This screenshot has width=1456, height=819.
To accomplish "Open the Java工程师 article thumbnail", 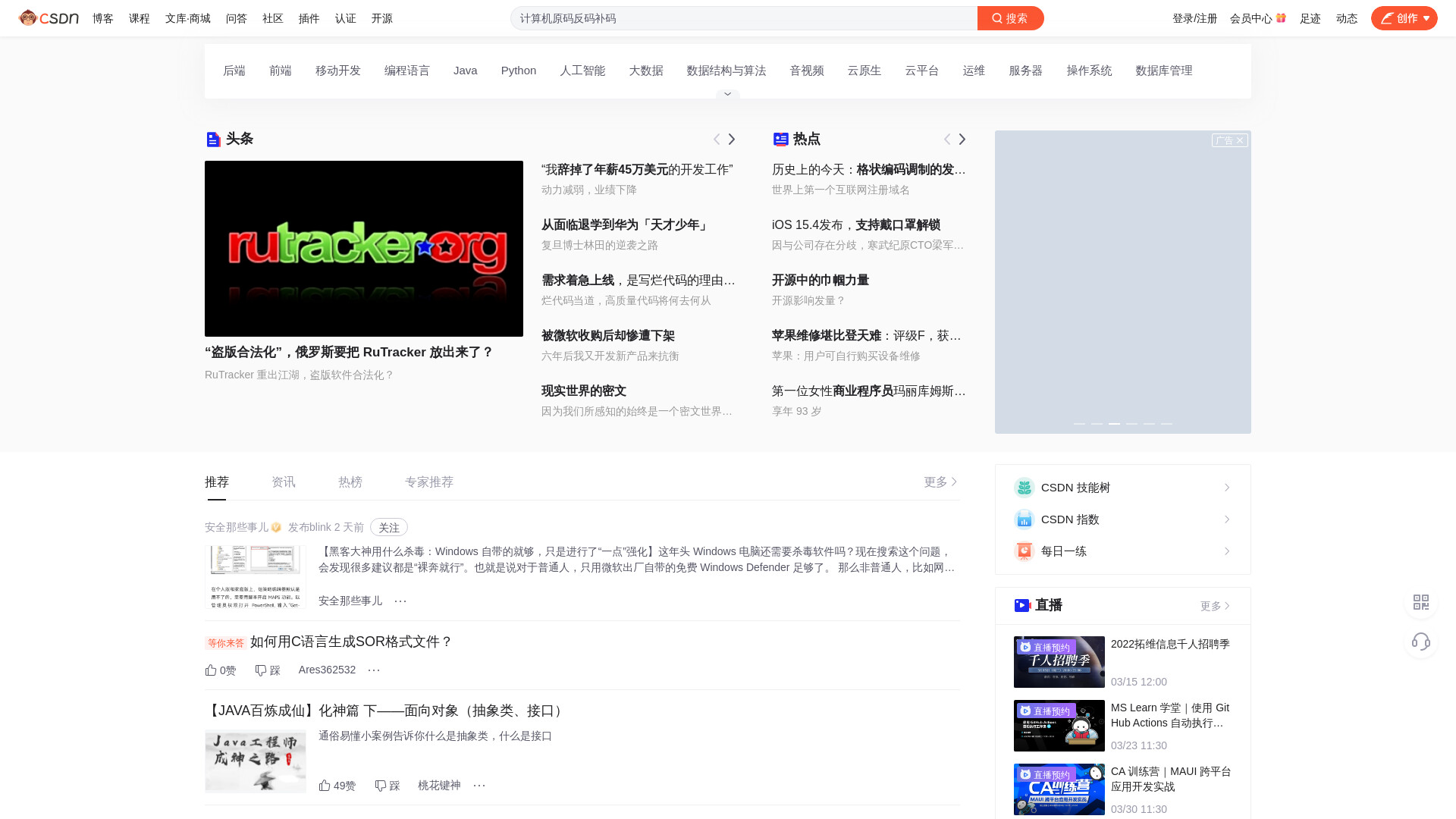I will (x=256, y=761).
